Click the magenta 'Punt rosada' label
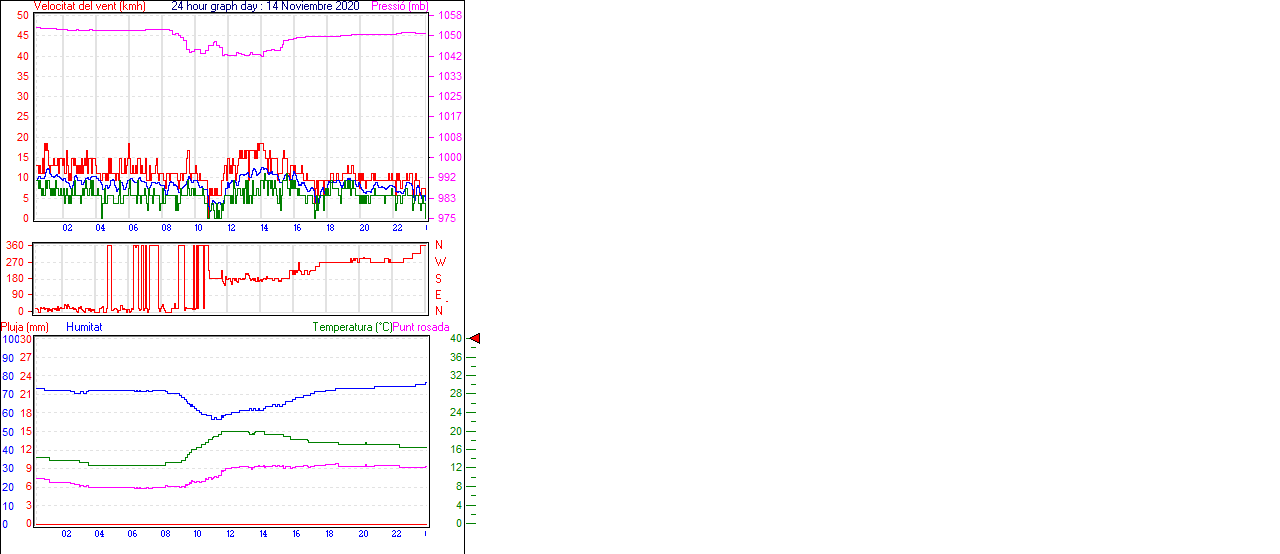The width and height of the screenshot is (1280, 554). coord(421,327)
